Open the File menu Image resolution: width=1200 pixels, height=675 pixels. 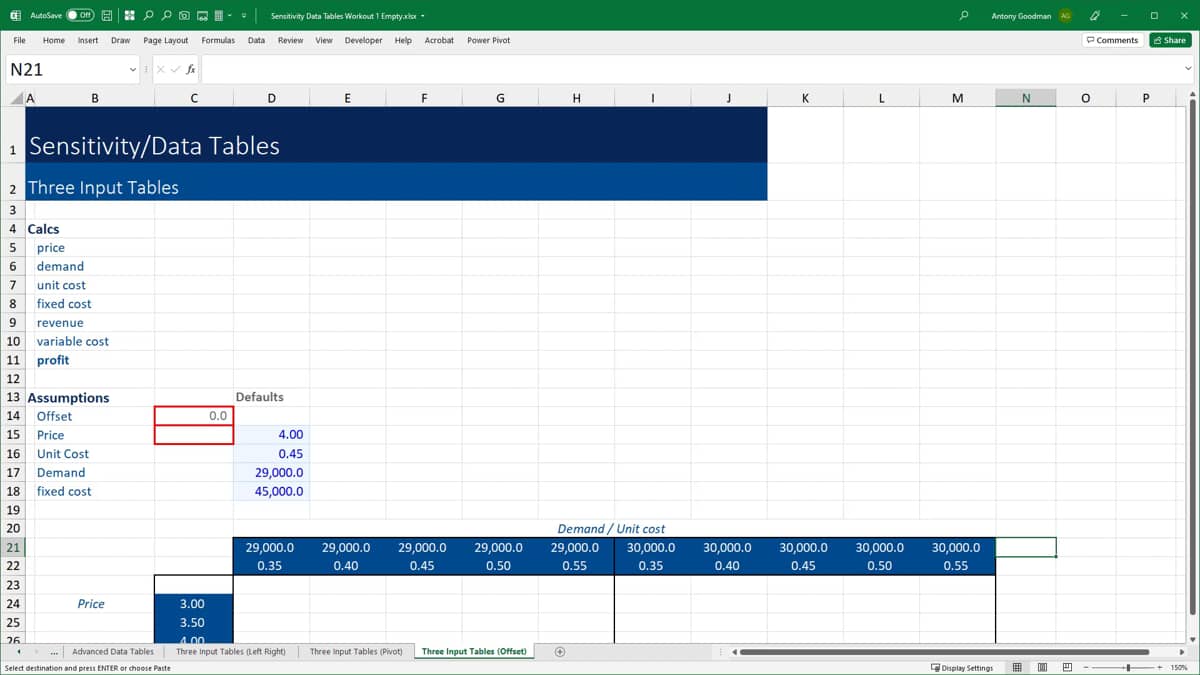pyautogui.click(x=20, y=40)
